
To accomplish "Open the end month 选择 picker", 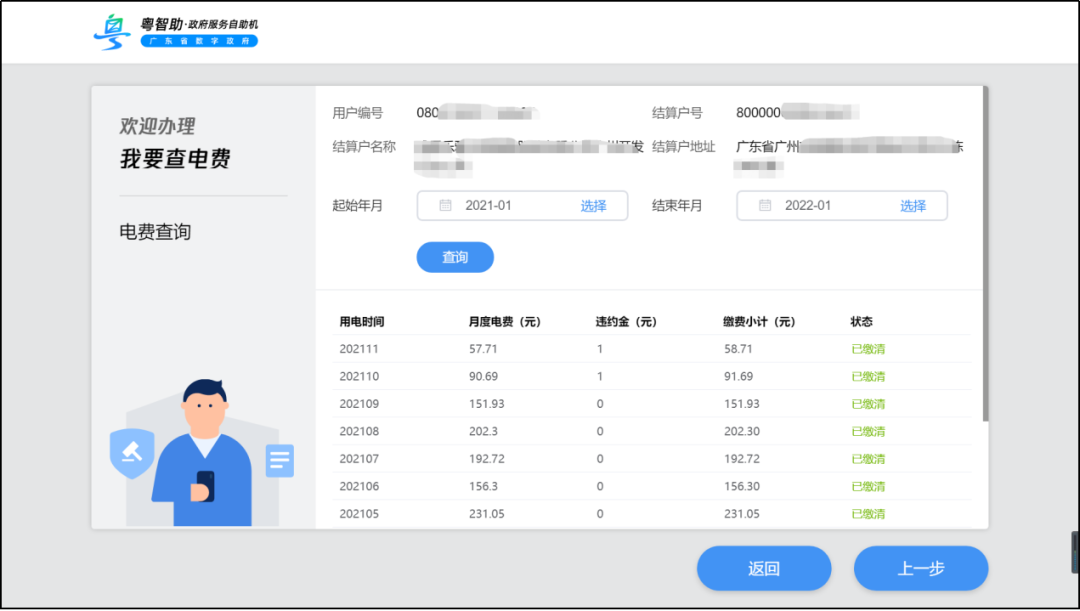I will click(x=916, y=205).
